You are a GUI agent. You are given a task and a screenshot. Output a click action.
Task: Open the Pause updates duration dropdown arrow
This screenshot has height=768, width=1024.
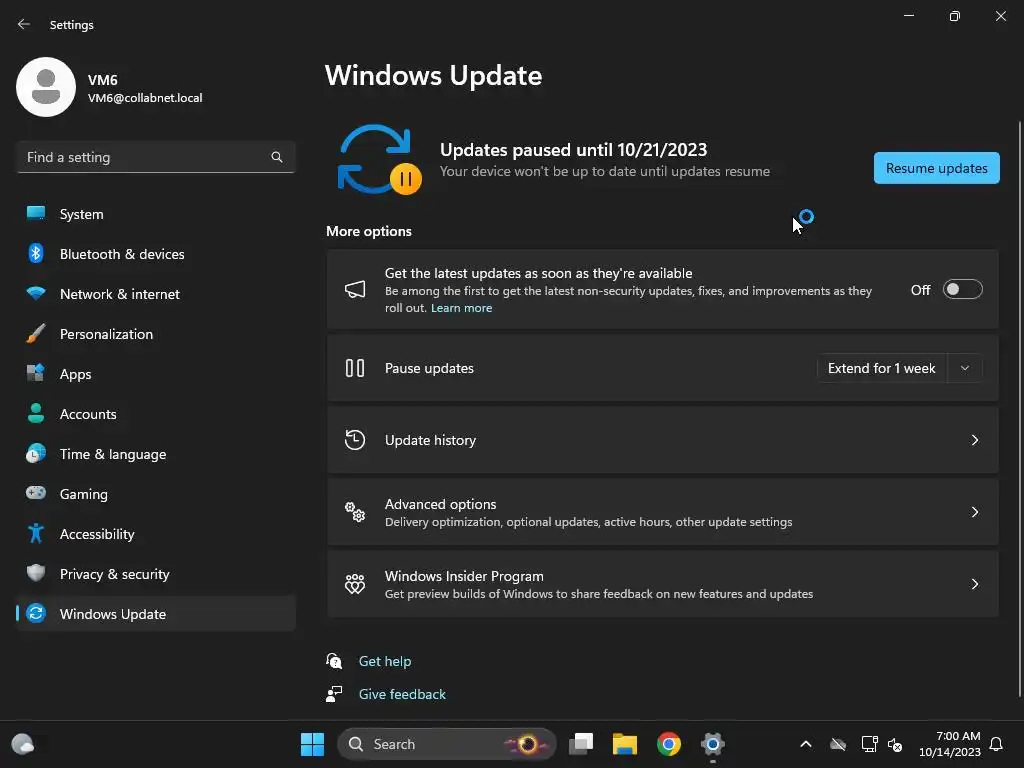[965, 368]
